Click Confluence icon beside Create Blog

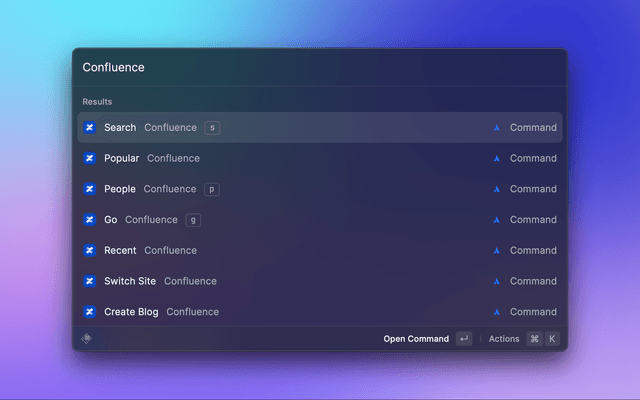point(89,312)
